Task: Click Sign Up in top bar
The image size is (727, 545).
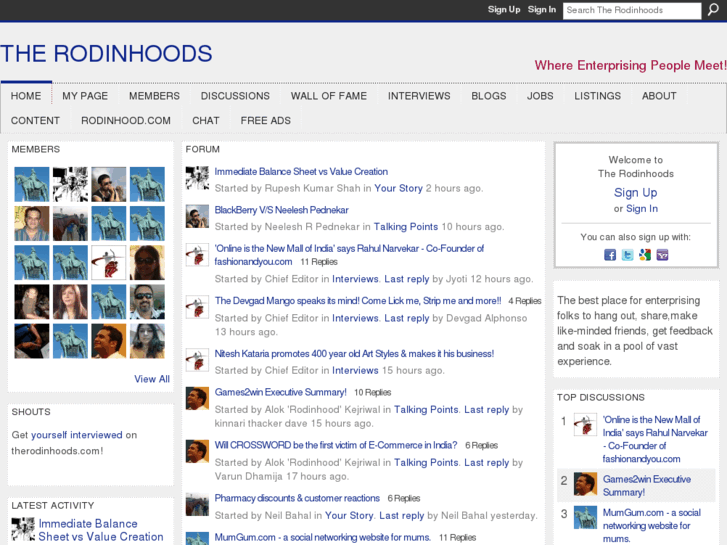Action: click(504, 9)
